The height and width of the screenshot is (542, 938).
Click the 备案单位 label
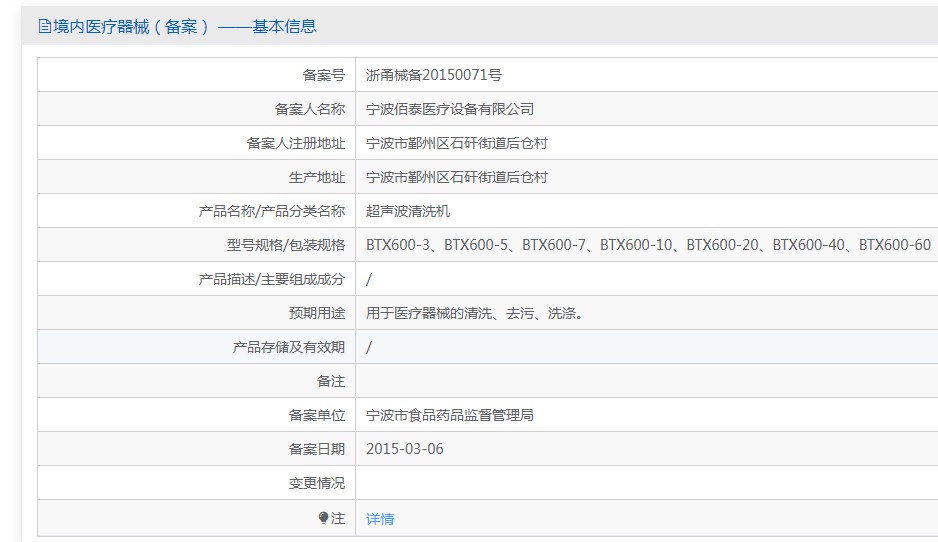point(317,415)
